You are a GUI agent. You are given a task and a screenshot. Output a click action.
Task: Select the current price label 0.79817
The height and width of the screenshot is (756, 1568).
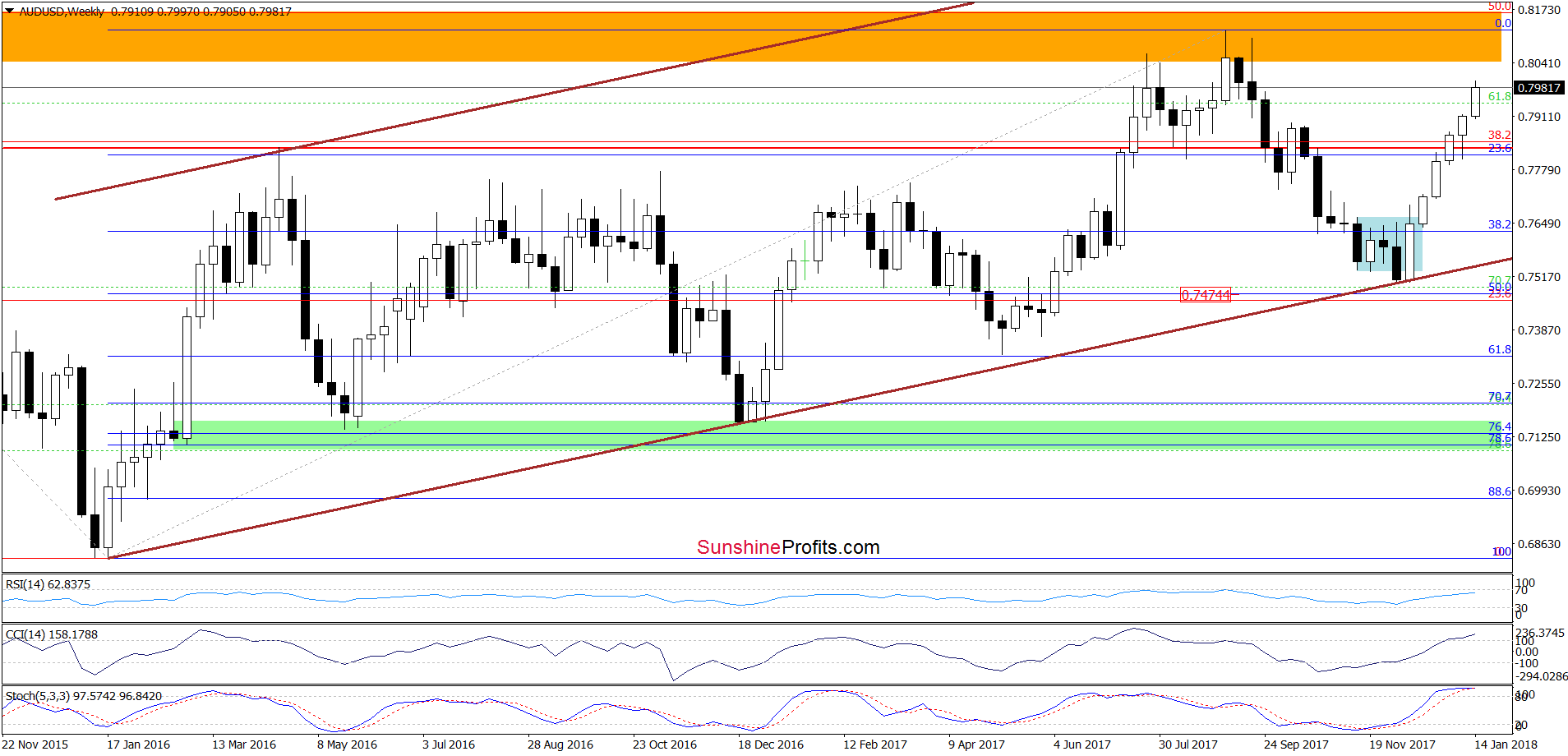[x=1538, y=88]
